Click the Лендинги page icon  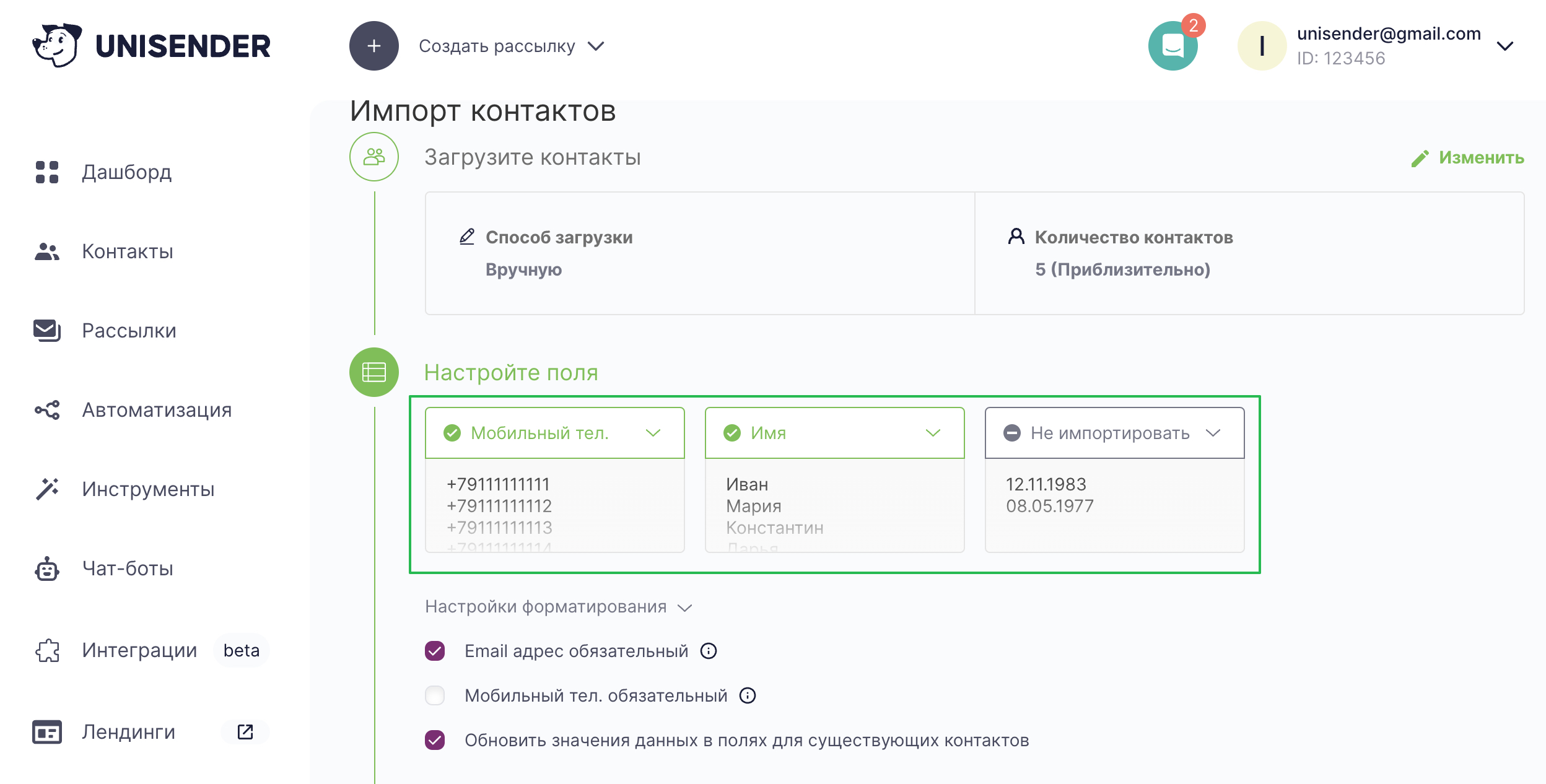coord(47,732)
